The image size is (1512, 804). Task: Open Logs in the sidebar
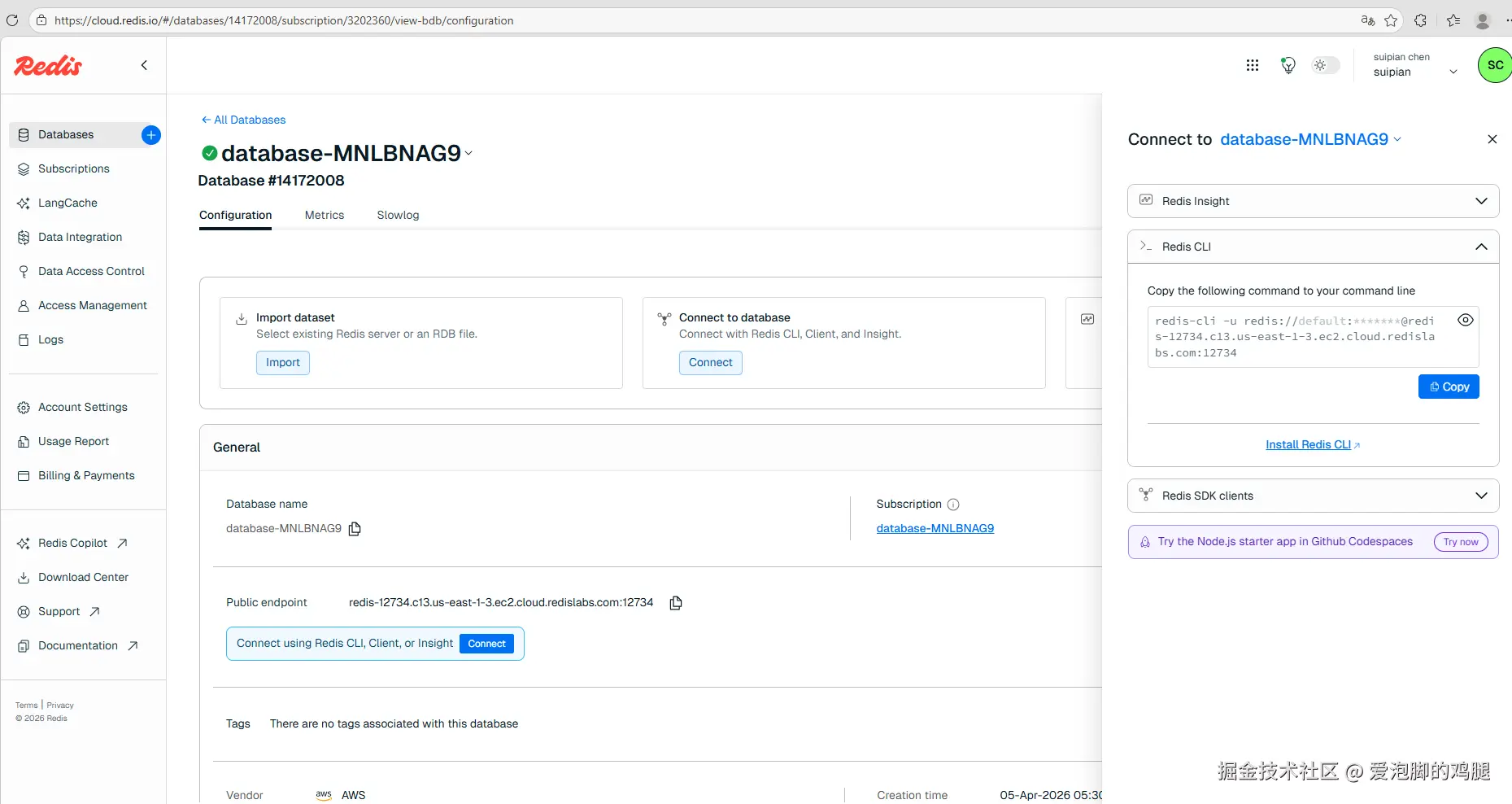coord(50,340)
